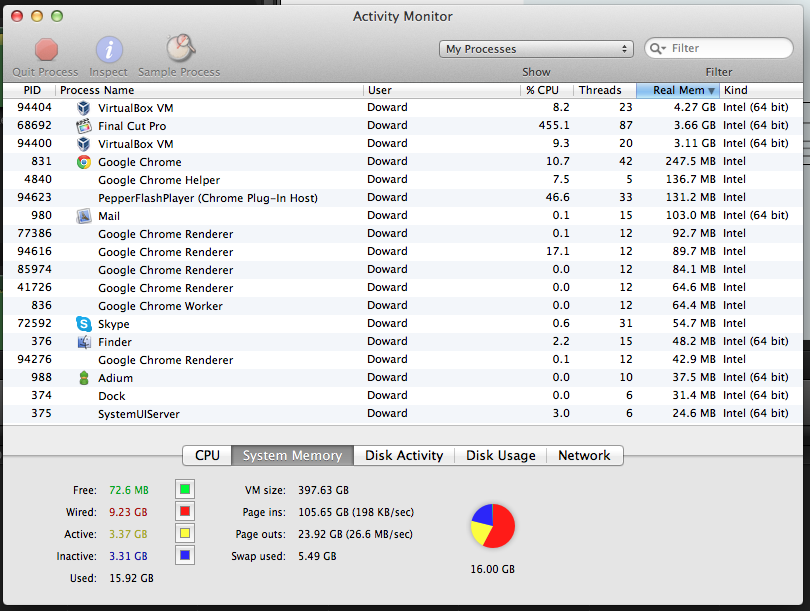This screenshot has height=611, width=810.
Task: Select Google Chrome Renderer PID 85974
Action: tap(403, 270)
